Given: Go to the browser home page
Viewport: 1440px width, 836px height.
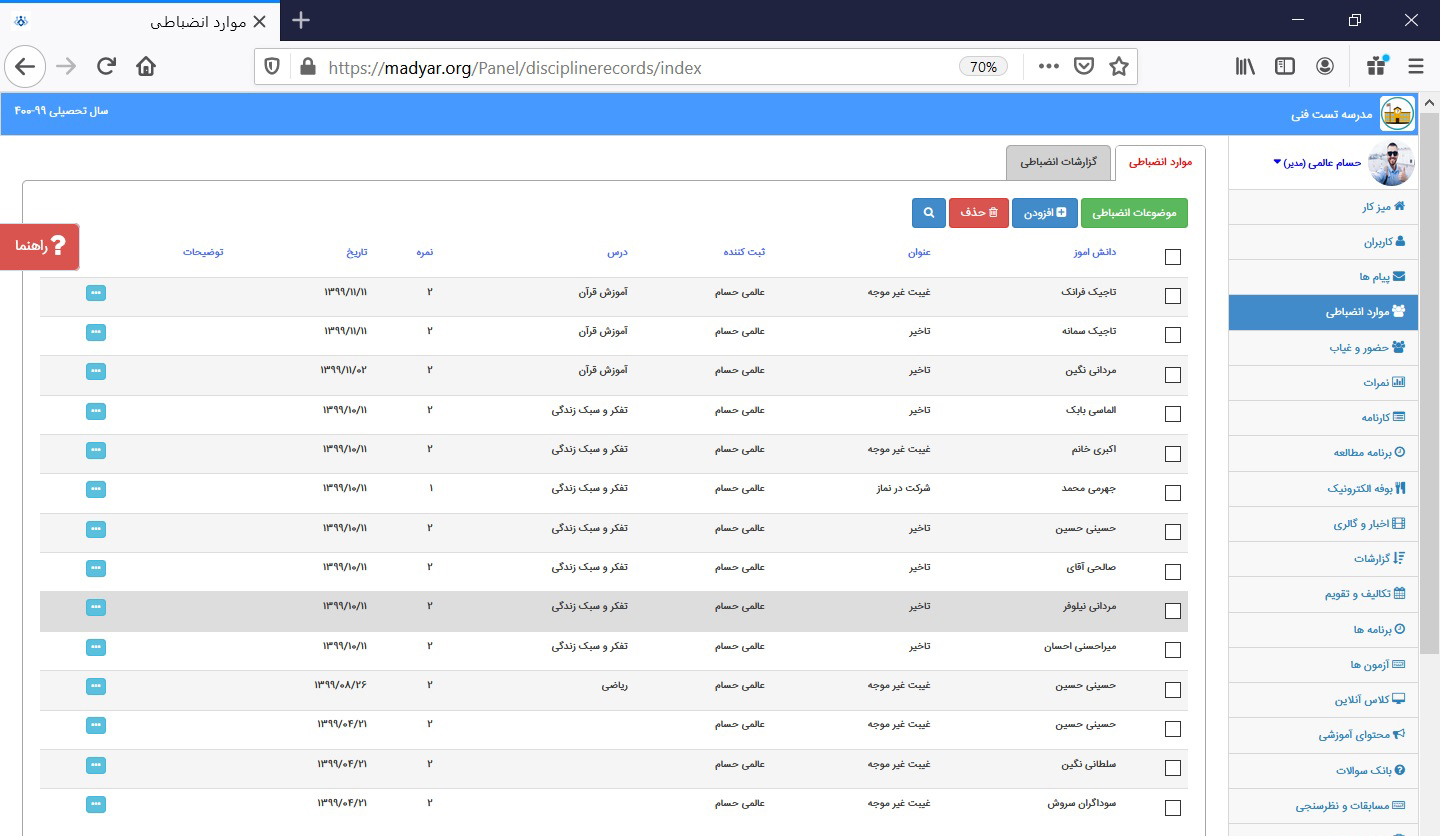Looking at the screenshot, I should click(x=146, y=67).
